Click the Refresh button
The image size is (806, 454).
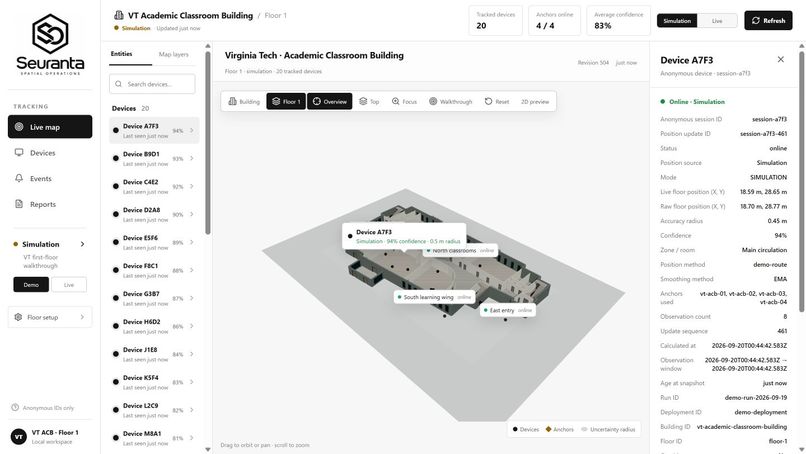(768, 21)
